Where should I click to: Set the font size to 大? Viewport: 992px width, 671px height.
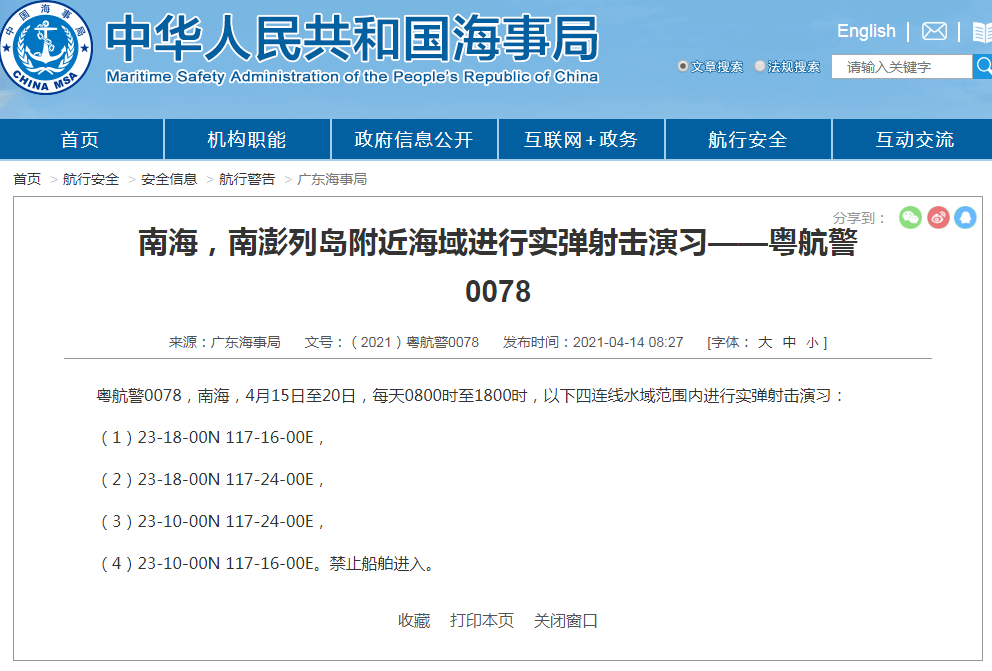click(765, 341)
